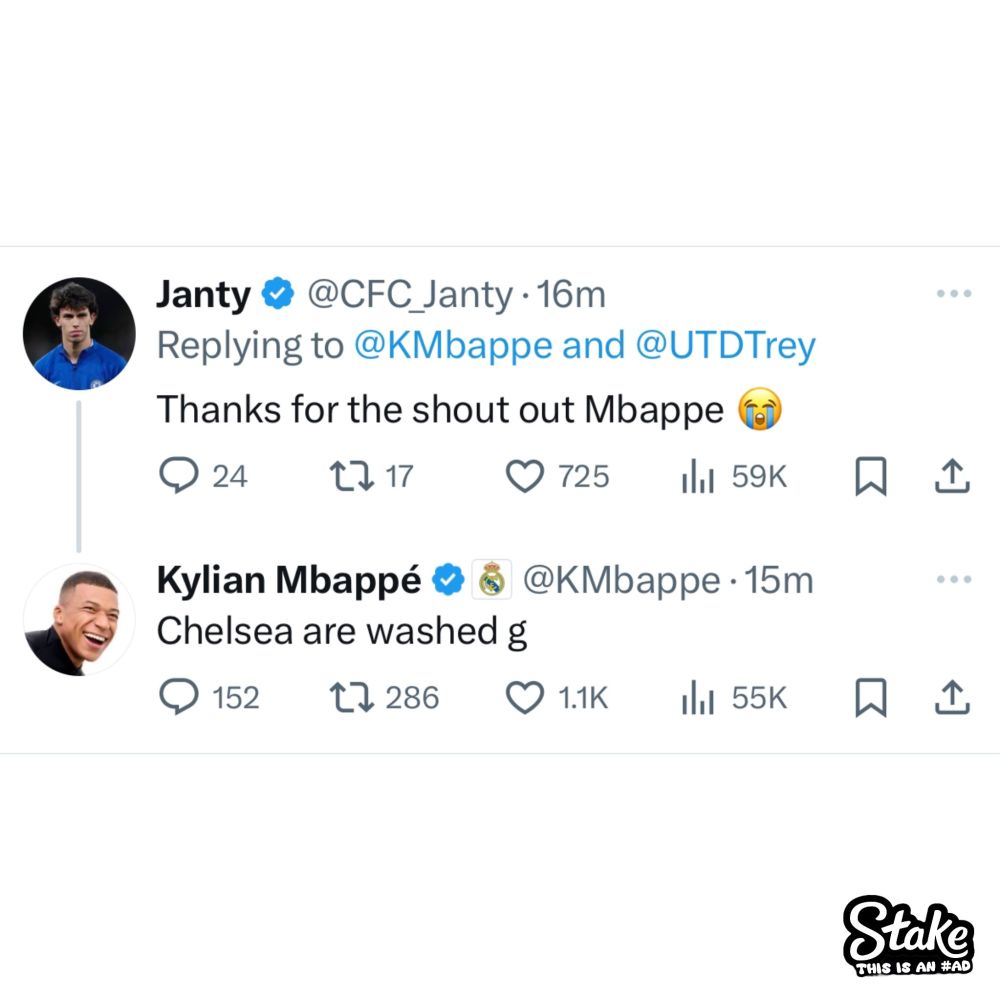Open more options on Mbappé's tweet
The width and height of the screenshot is (1000, 1000).
click(954, 579)
